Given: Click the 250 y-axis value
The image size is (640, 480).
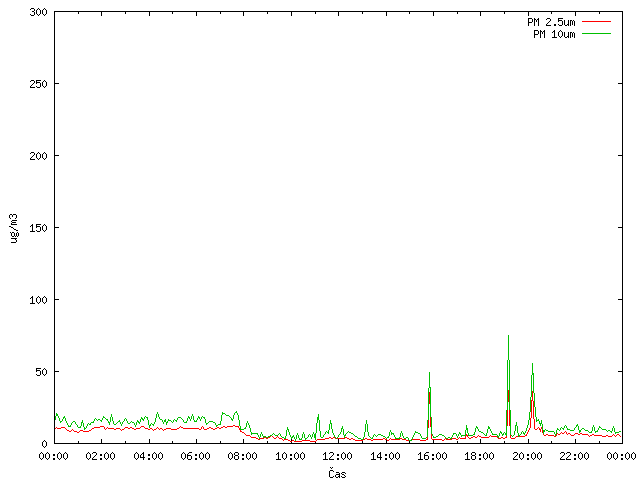Looking at the screenshot, I should pyautogui.click(x=38, y=84).
